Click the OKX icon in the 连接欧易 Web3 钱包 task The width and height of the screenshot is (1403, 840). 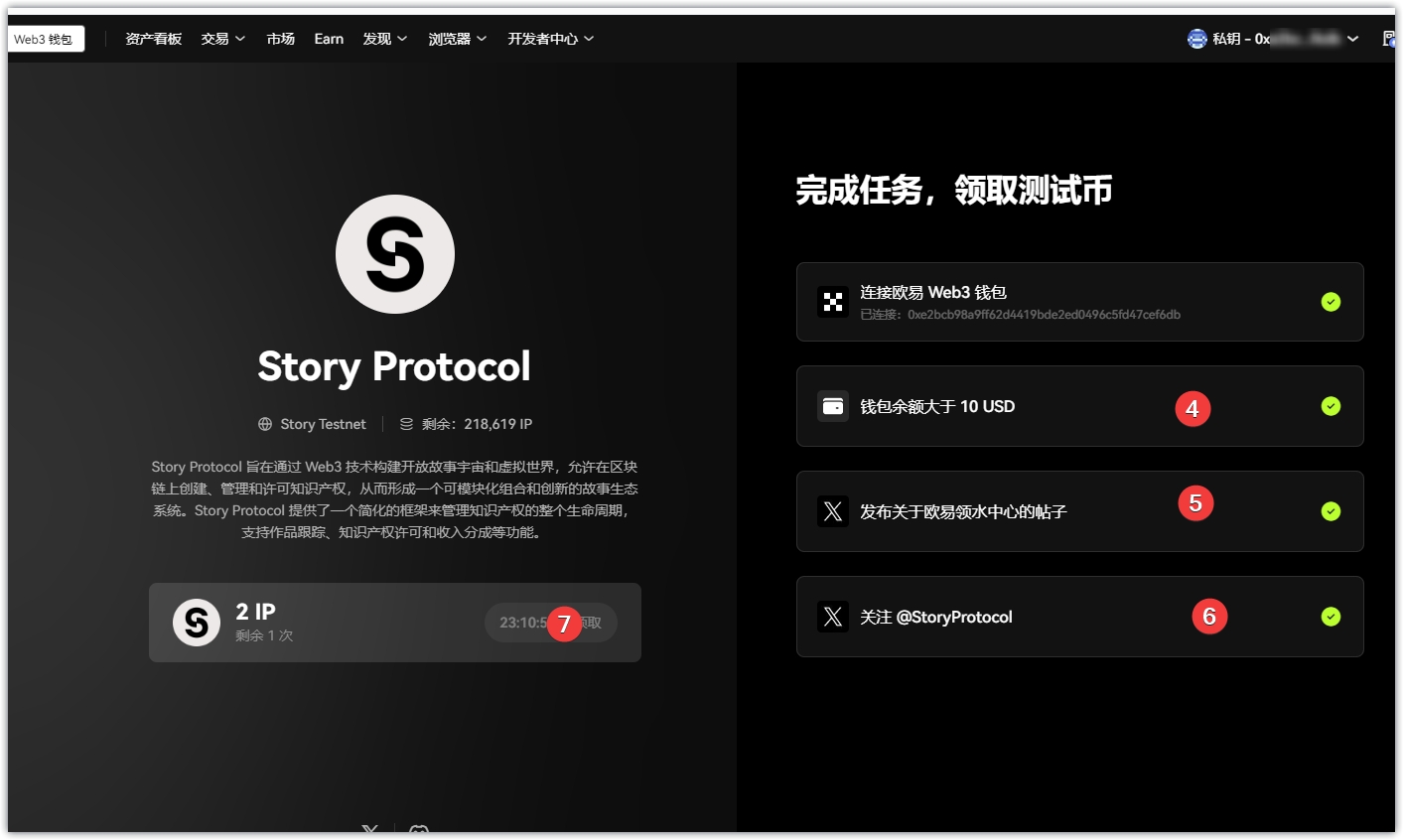[x=832, y=302]
